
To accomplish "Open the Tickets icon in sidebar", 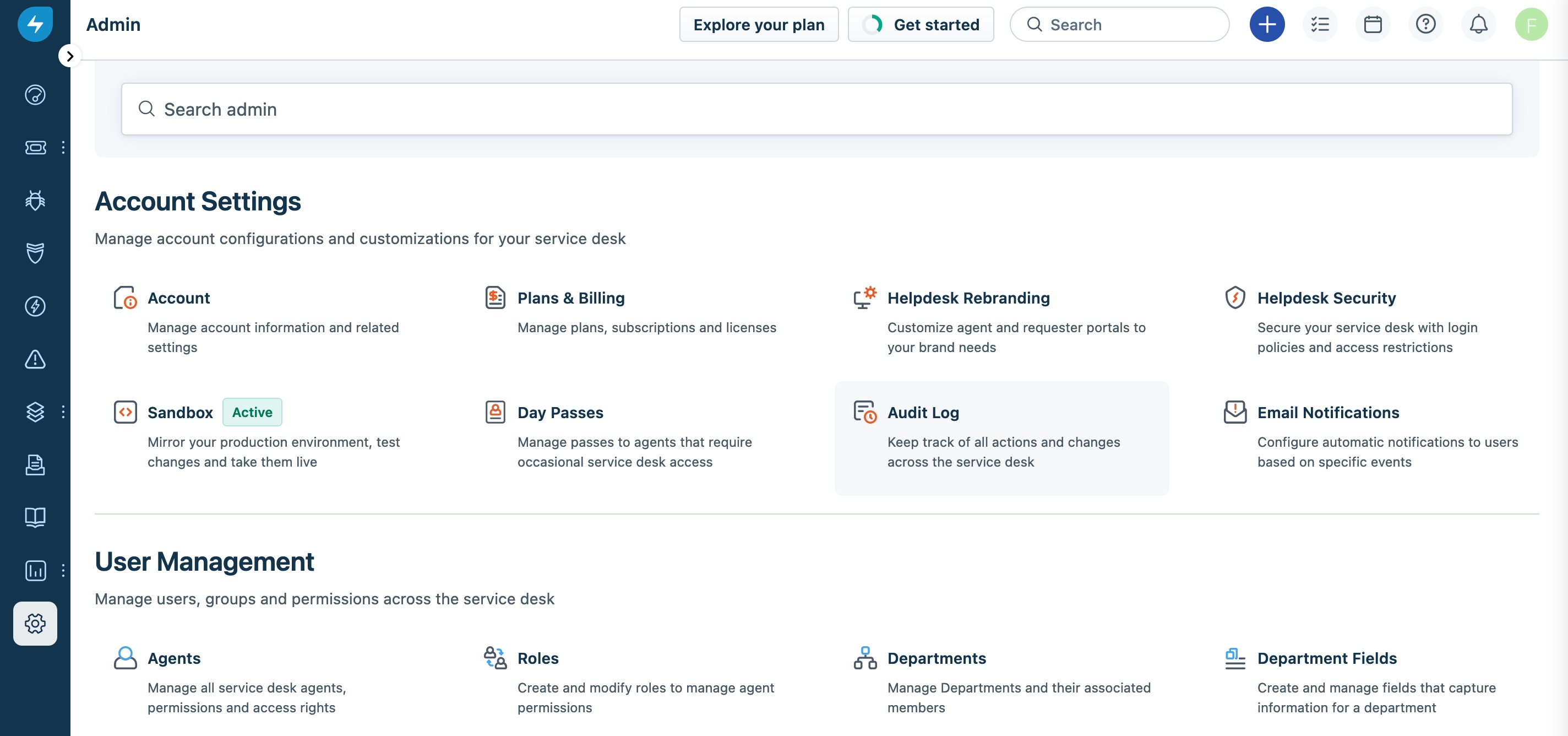I will (x=35, y=148).
